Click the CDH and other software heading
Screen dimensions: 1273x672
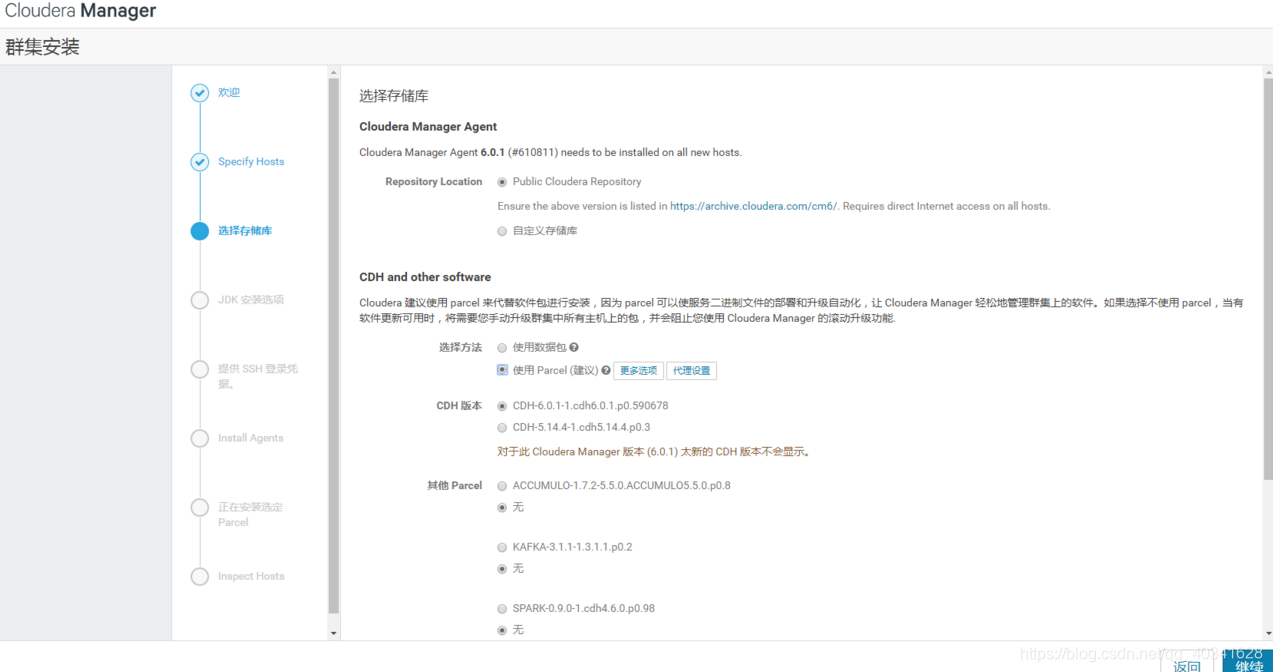(425, 277)
